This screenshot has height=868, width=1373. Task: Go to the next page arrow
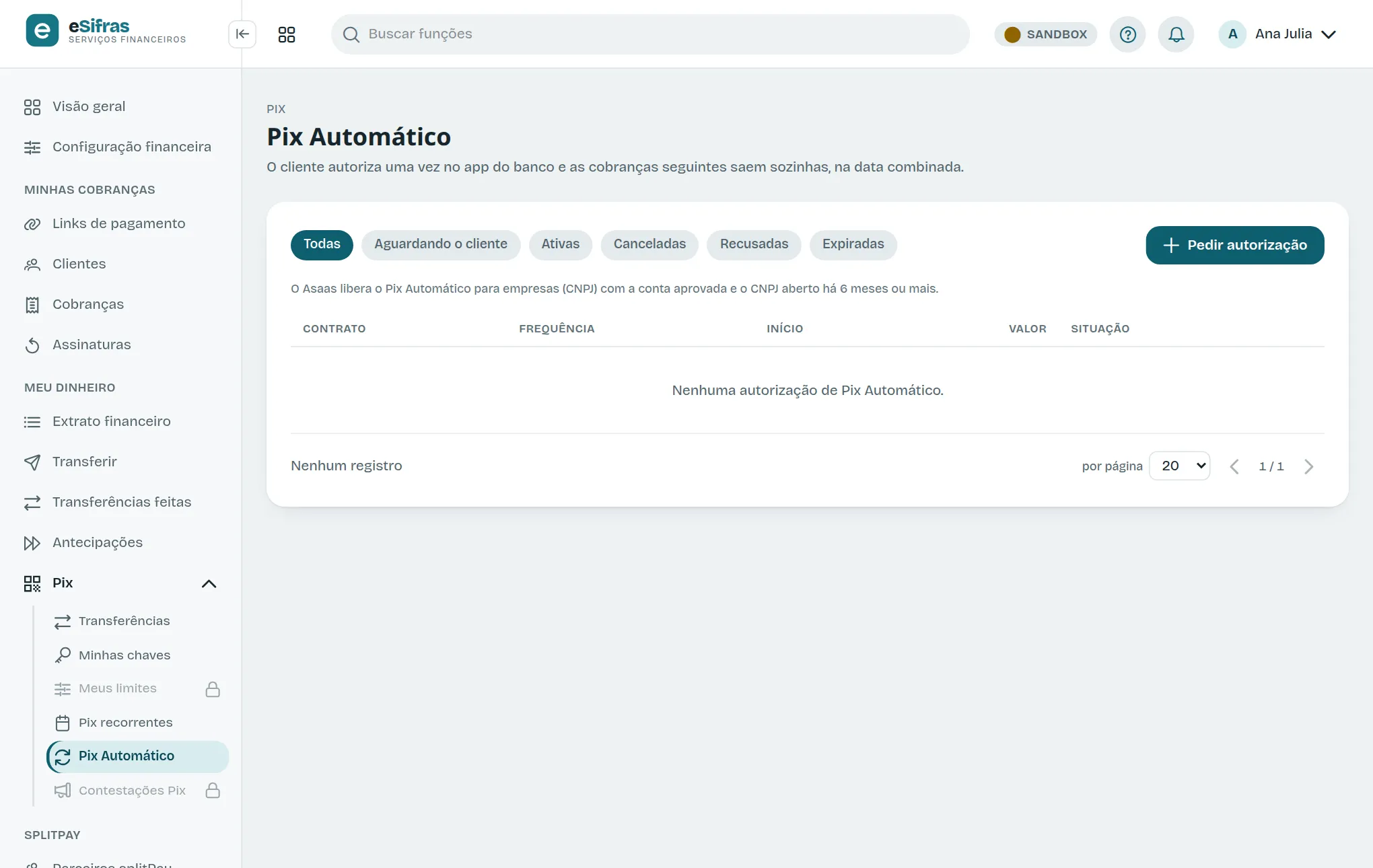[1308, 466]
